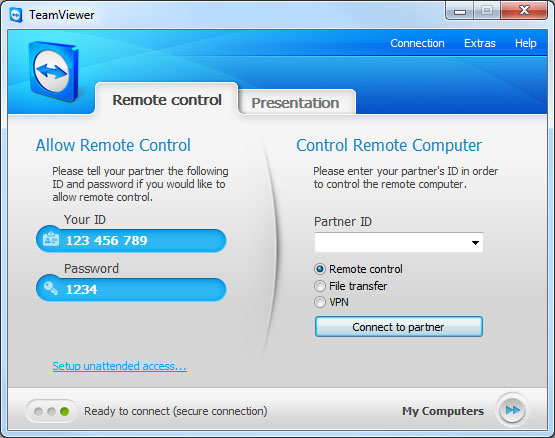Click the password field showing 1234
Viewport: 555px width, 438px height.
[x=131, y=289]
